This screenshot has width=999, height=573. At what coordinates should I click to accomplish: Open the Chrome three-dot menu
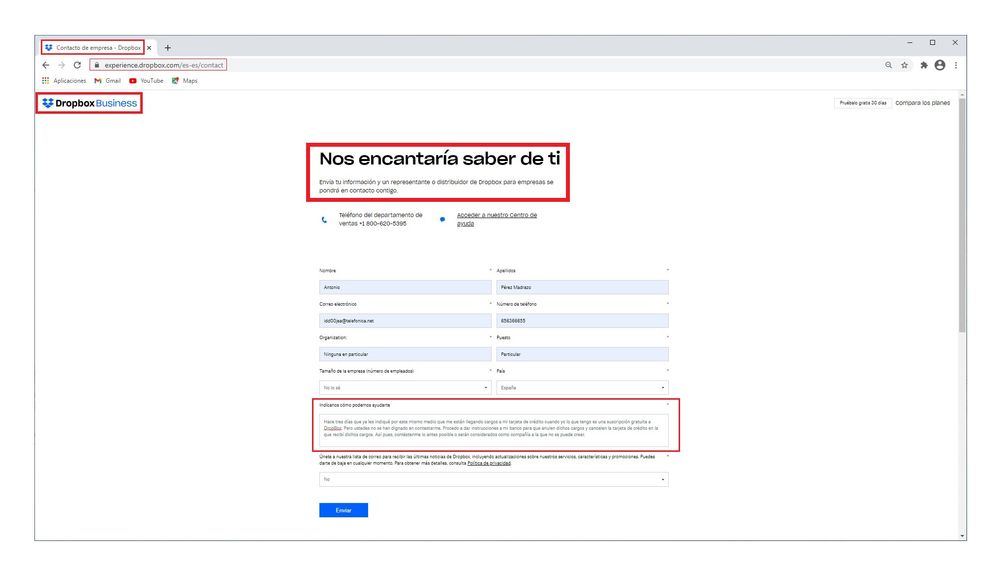956,65
